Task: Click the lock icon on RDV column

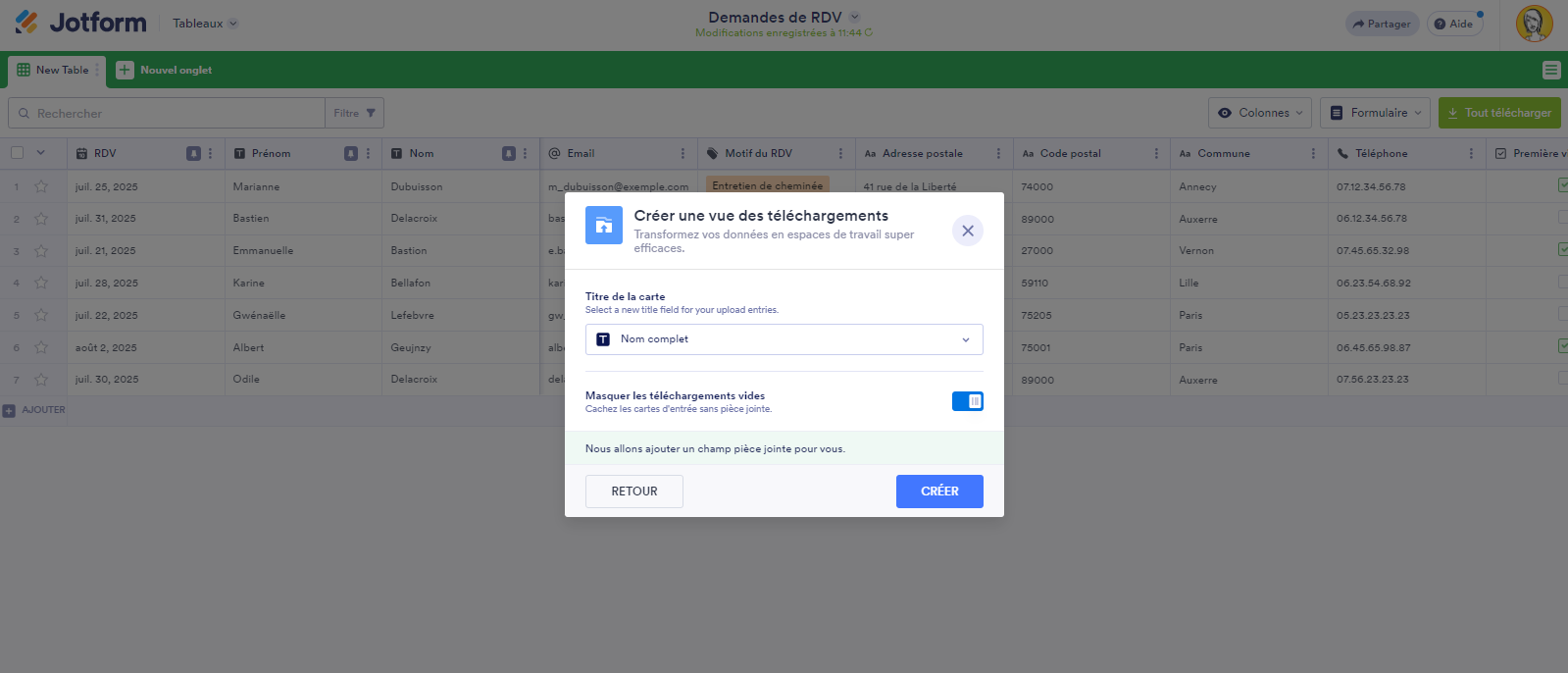Action: pos(193,153)
